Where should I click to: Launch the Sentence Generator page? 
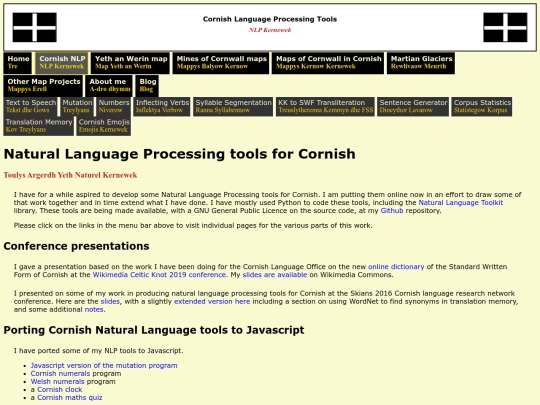(413, 106)
